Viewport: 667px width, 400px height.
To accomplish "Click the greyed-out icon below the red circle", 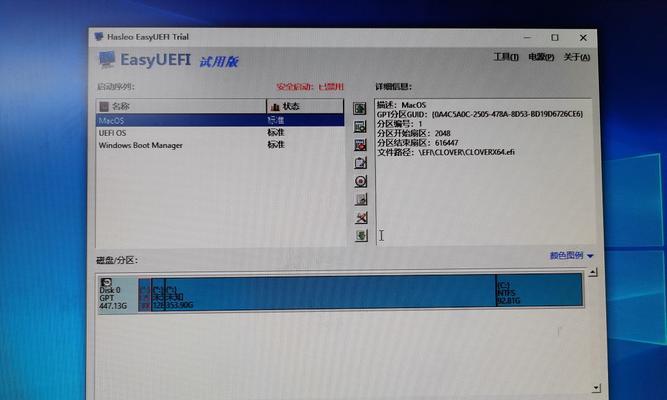I will [x=361, y=199].
